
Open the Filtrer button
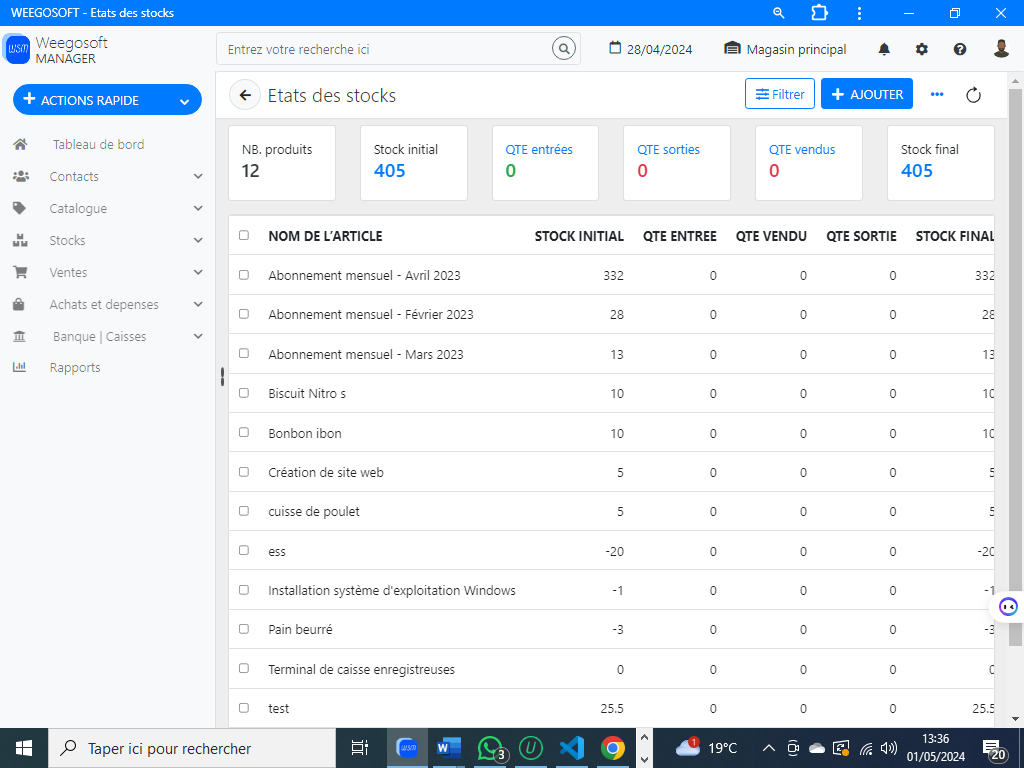pyautogui.click(x=778, y=93)
